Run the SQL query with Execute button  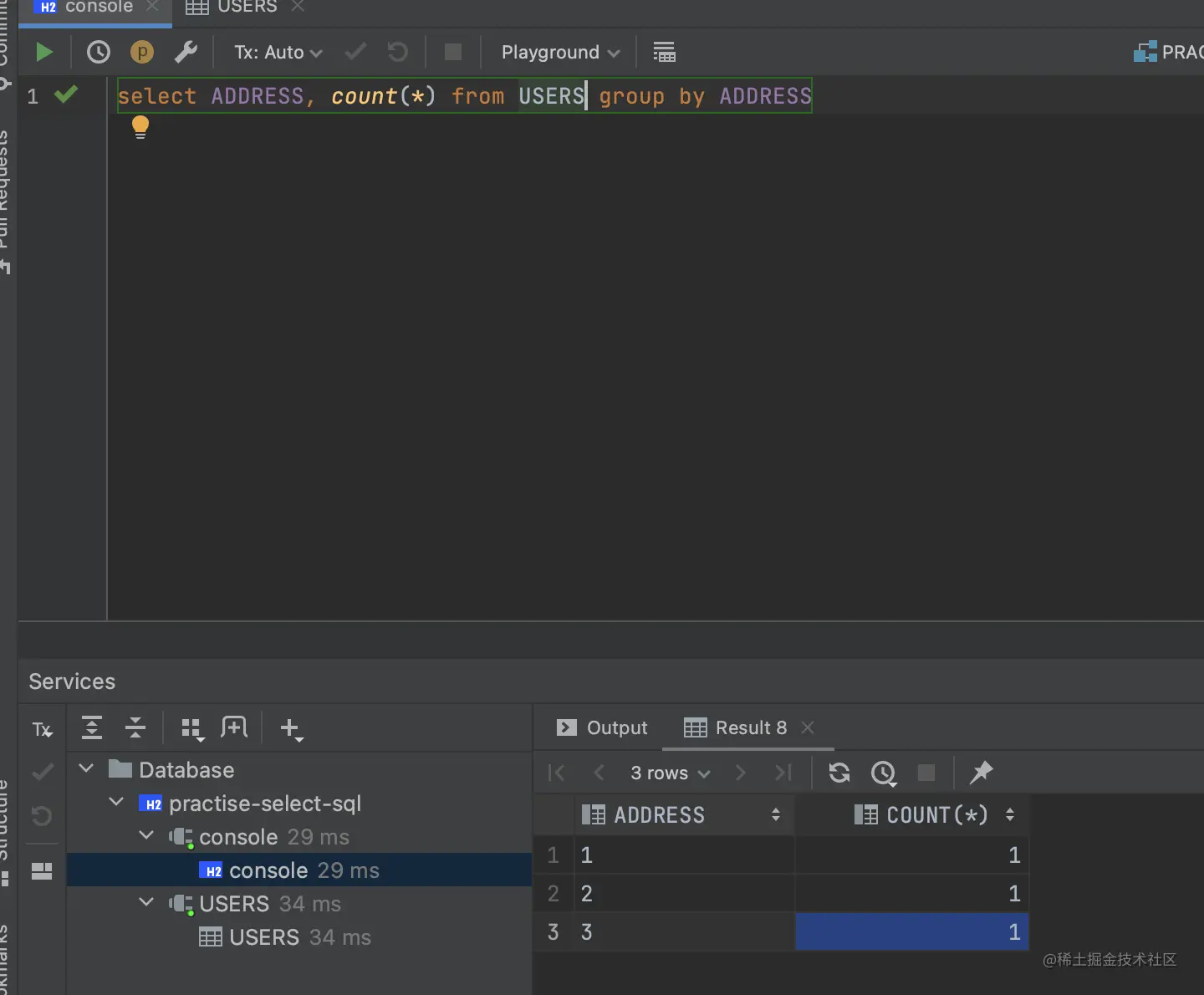[44, 52]
